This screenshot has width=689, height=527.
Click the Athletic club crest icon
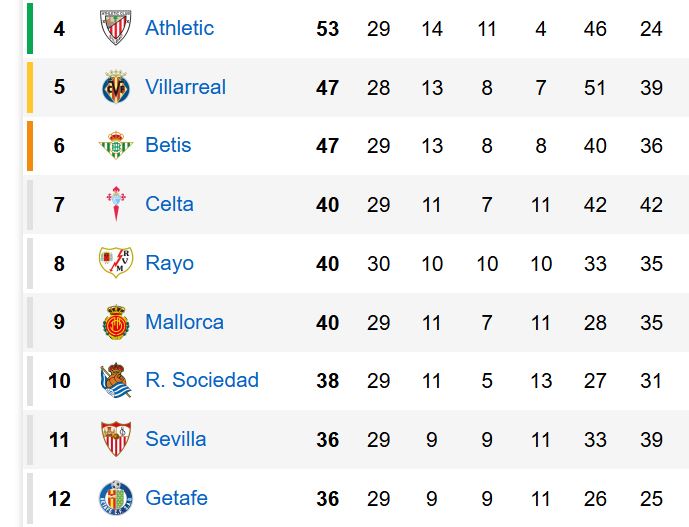tap(116, 28)
